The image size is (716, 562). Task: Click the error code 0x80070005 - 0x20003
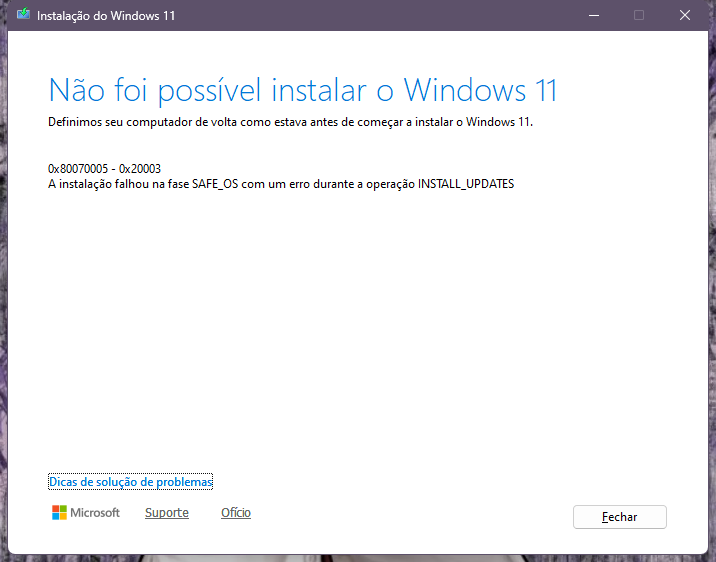click(x=105, y=168)
